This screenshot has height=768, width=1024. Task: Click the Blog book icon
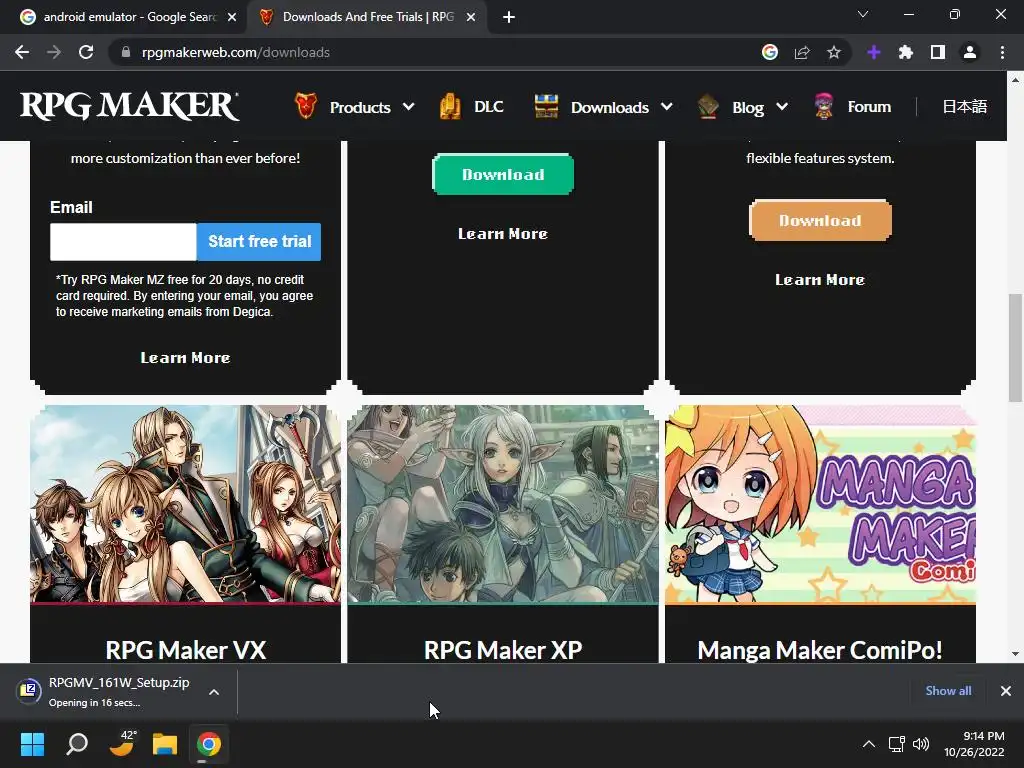click(708, 106)
